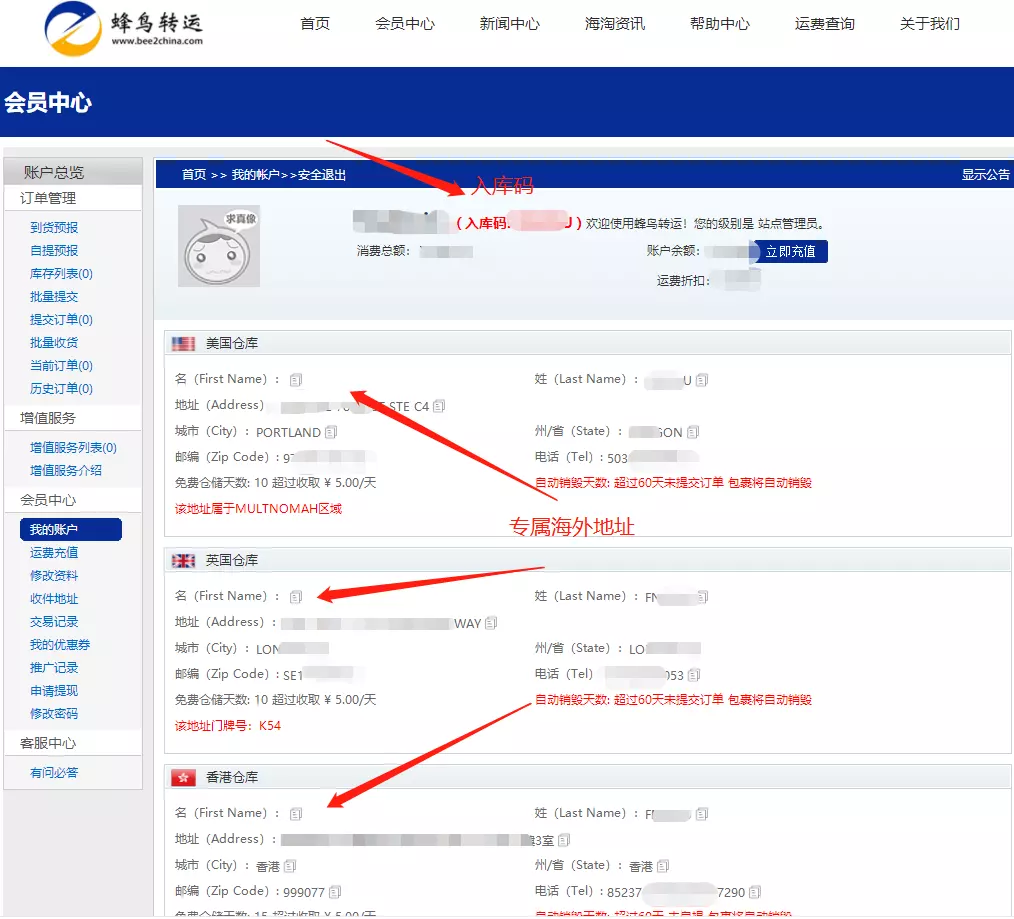This screenshot has width=1014, height=919.
Task: Open 交易记录 in sidebar
Action: click(x=54, y=622)
